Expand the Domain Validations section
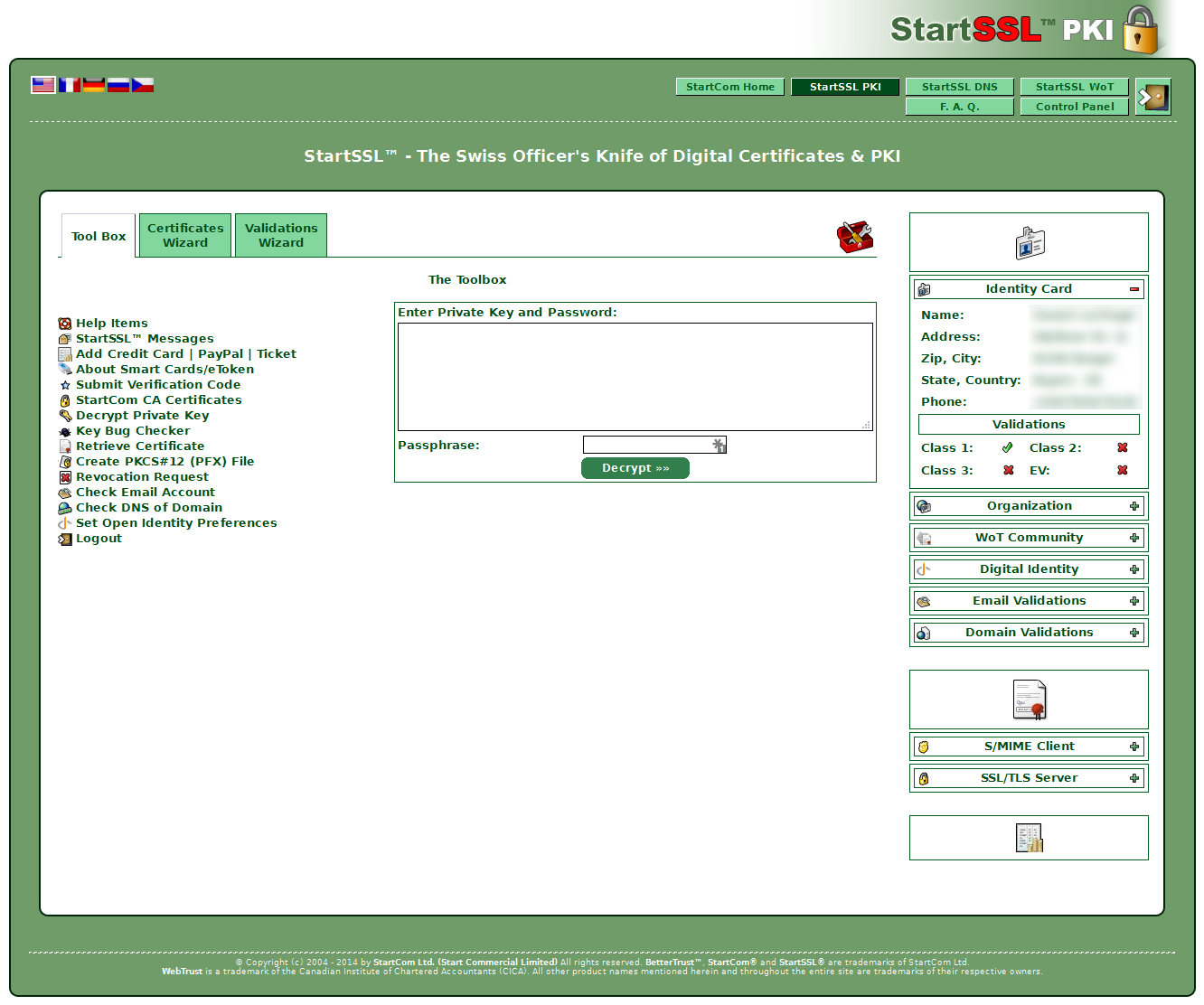 pyautogui.click(x=1133, y=633)
